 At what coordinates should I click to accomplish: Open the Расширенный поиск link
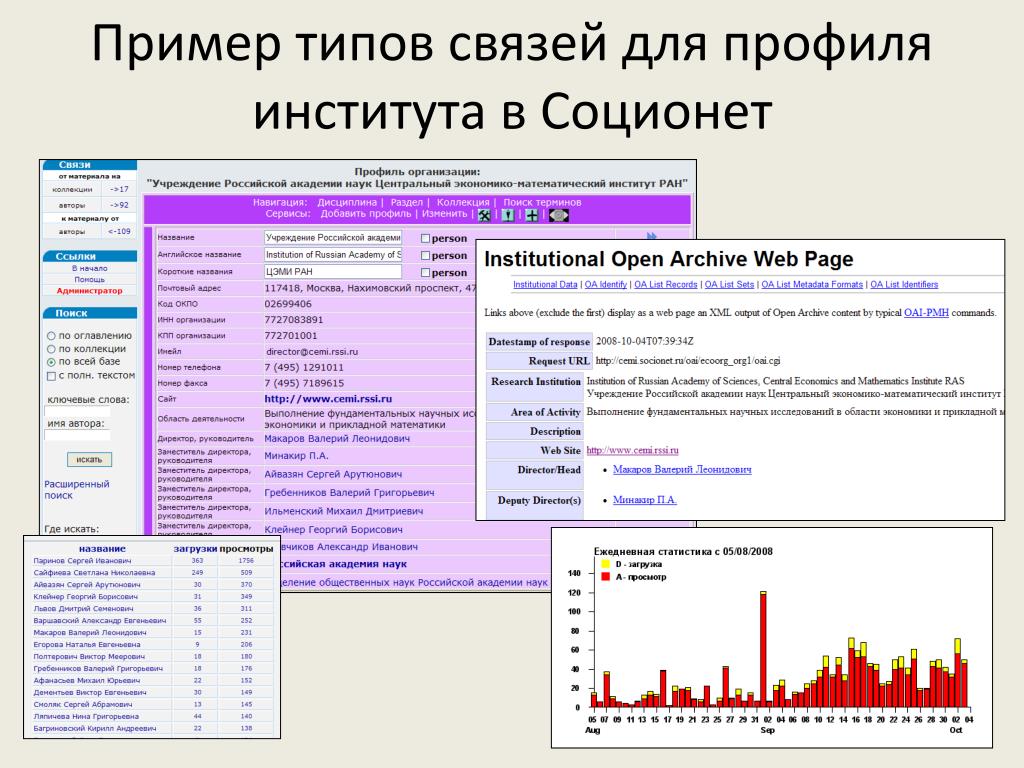pyautogui.click(x=76, y=490)
